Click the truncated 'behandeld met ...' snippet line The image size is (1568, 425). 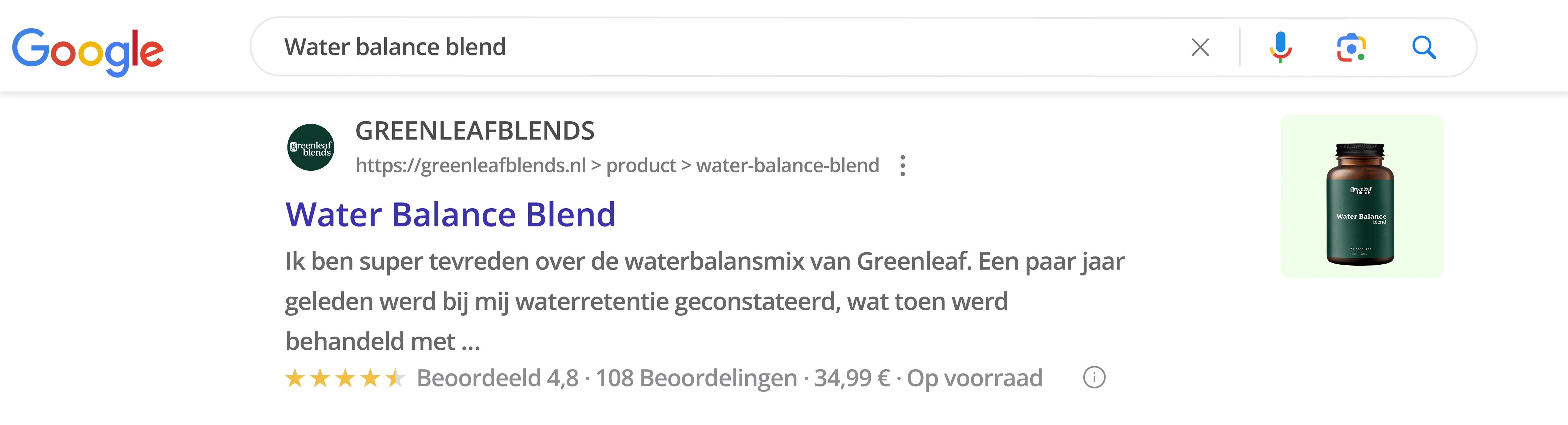click(x=382, y=342)
